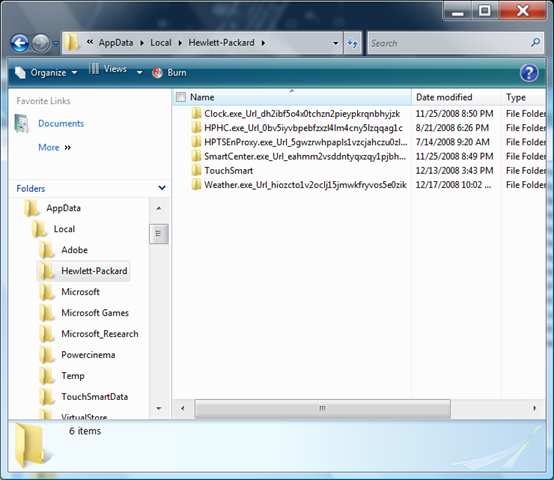Open the recent pages arrow beside Forward
Image resolution: width=554 pixels, height=480 pixels.
pyautogui.click(x=56, y=43)
